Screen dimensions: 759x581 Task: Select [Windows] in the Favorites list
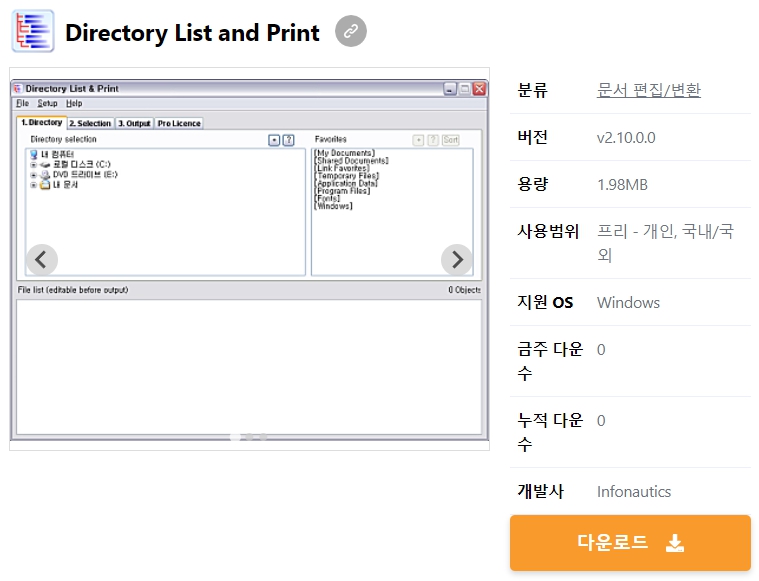point(333,206)
